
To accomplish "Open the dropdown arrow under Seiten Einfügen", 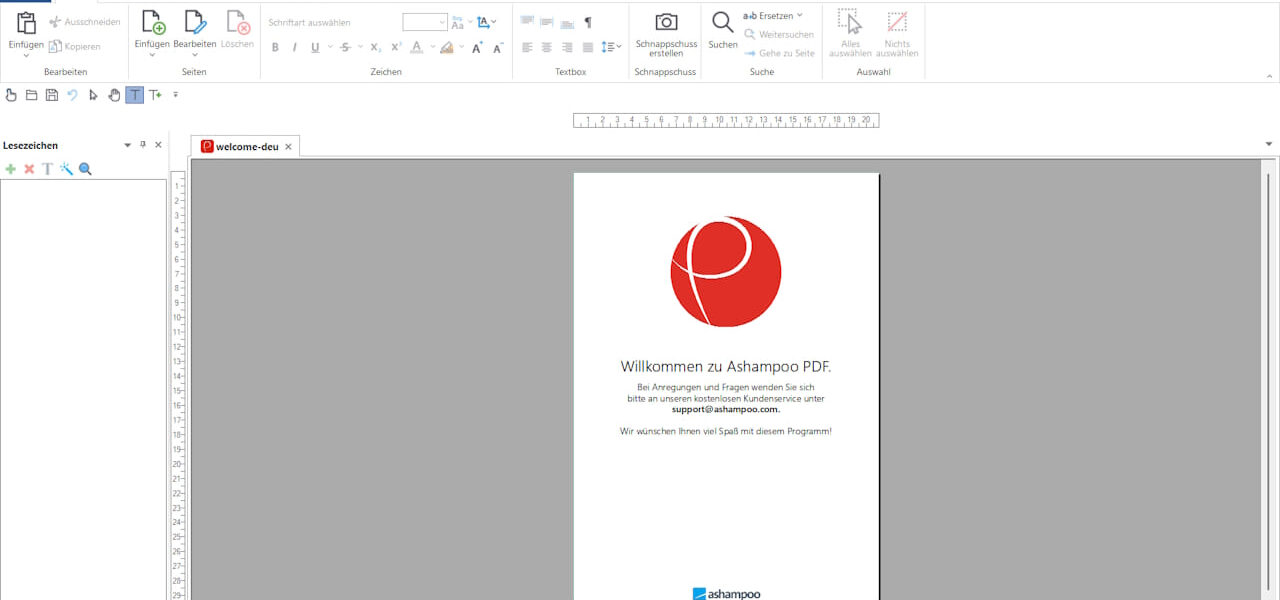I will [x=152, y=55].
